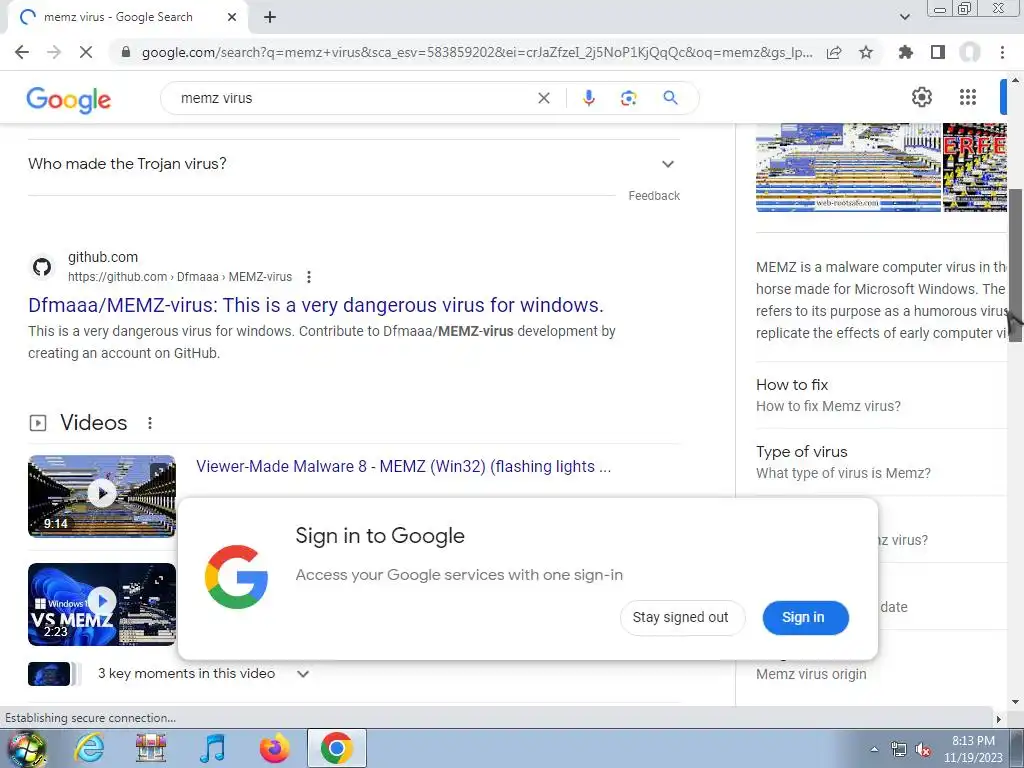This screenshot has width=1024, height=768.
Task: Start voice search with microphone
Action: (x=588, y=98)
